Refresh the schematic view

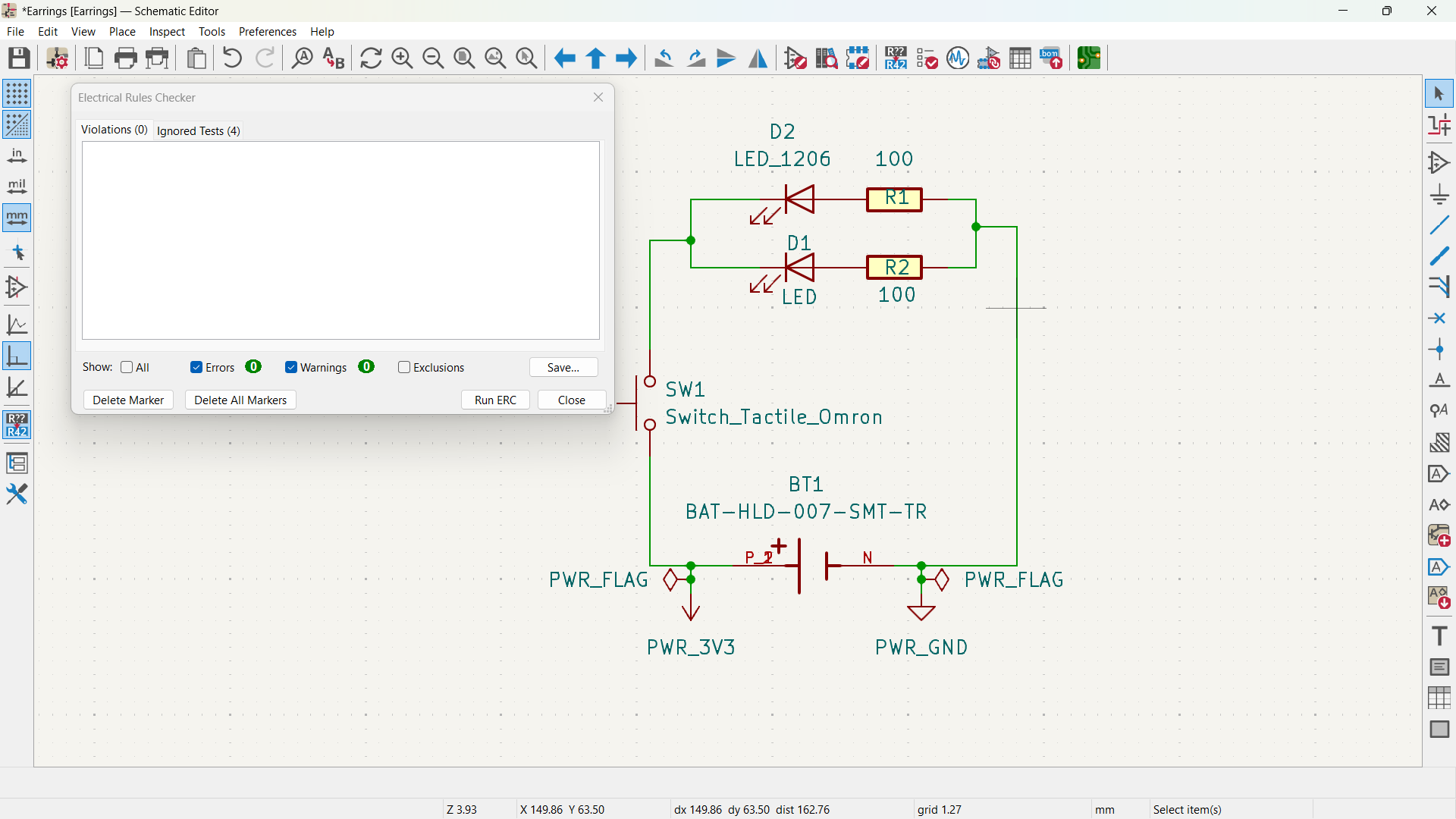371,58
